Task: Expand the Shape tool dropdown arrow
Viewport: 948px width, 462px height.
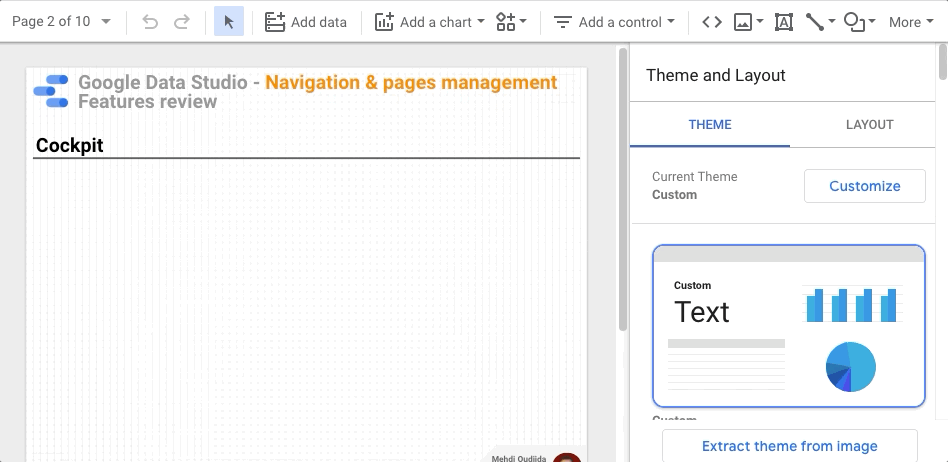Action: 871,22
